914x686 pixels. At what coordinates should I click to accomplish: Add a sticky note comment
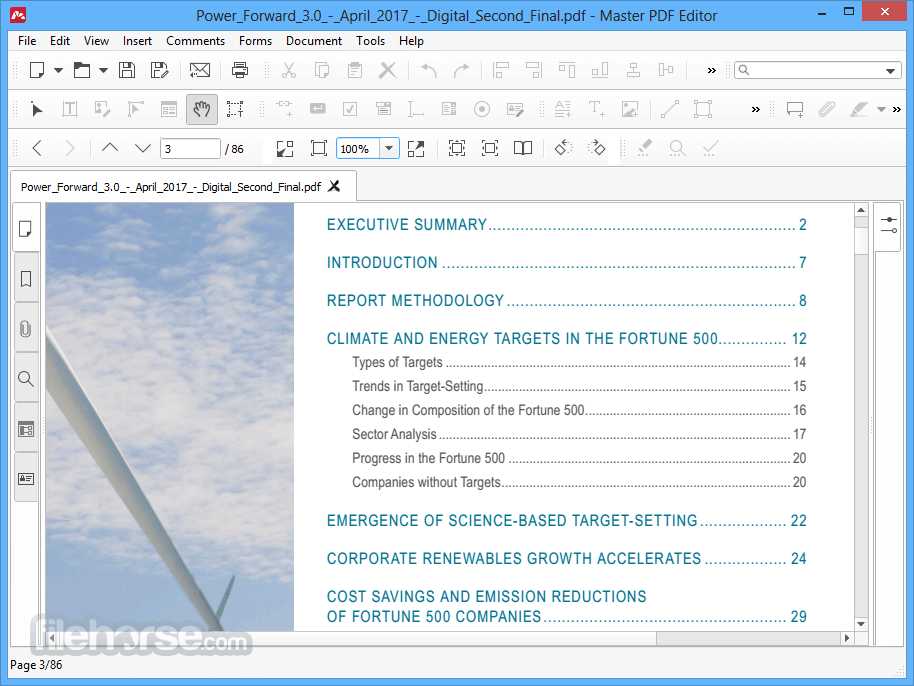point(795,109)
